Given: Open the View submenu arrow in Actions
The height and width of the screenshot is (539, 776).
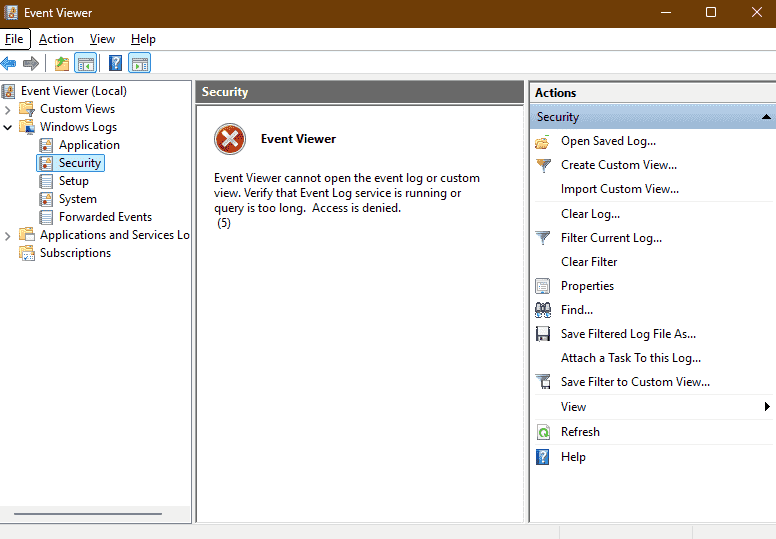Looking at the screenshot, I should pos(767,406).
